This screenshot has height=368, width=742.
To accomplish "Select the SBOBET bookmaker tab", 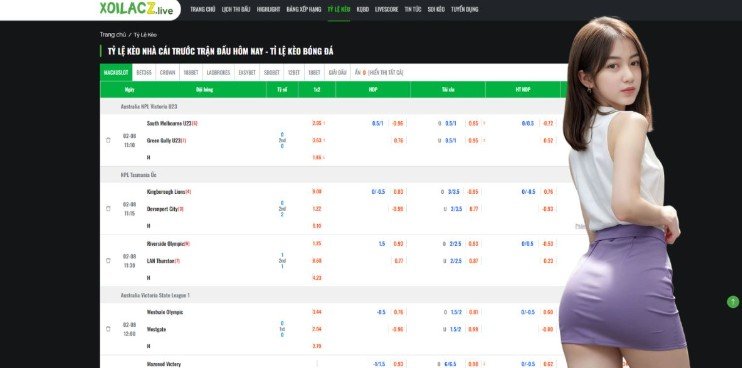I will [272, 72].
